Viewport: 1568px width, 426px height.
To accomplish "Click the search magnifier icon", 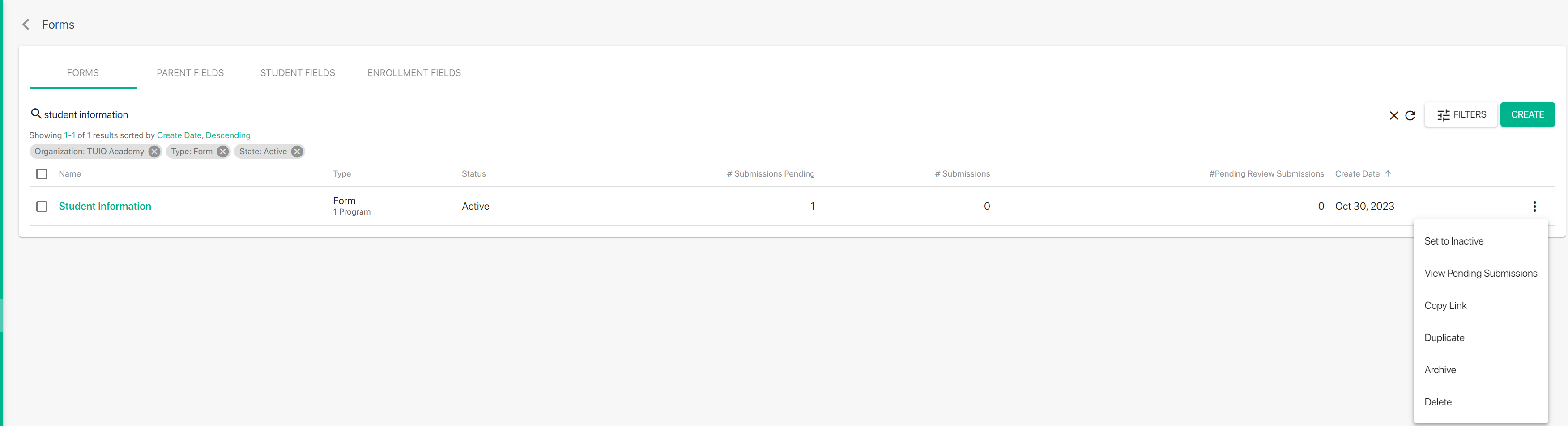I will pos(36,114).
